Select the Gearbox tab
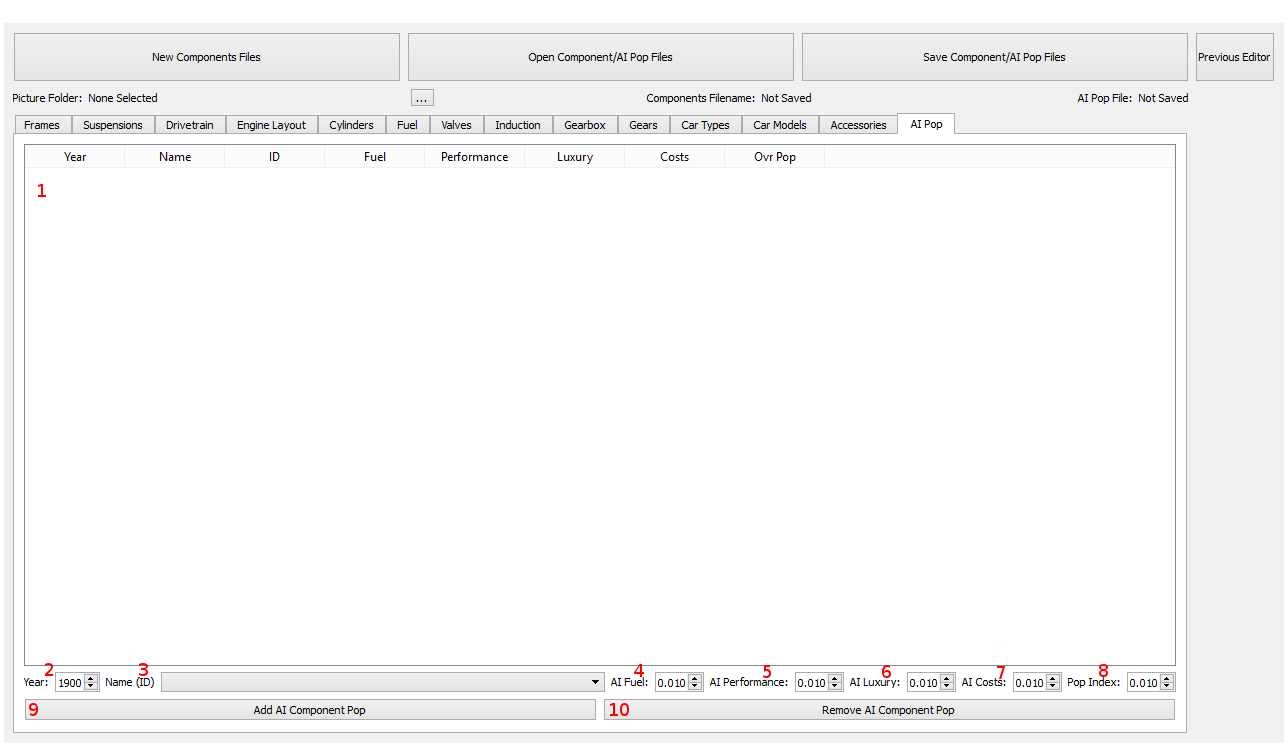Viewport: 1288px width, 747px height. 585,125
